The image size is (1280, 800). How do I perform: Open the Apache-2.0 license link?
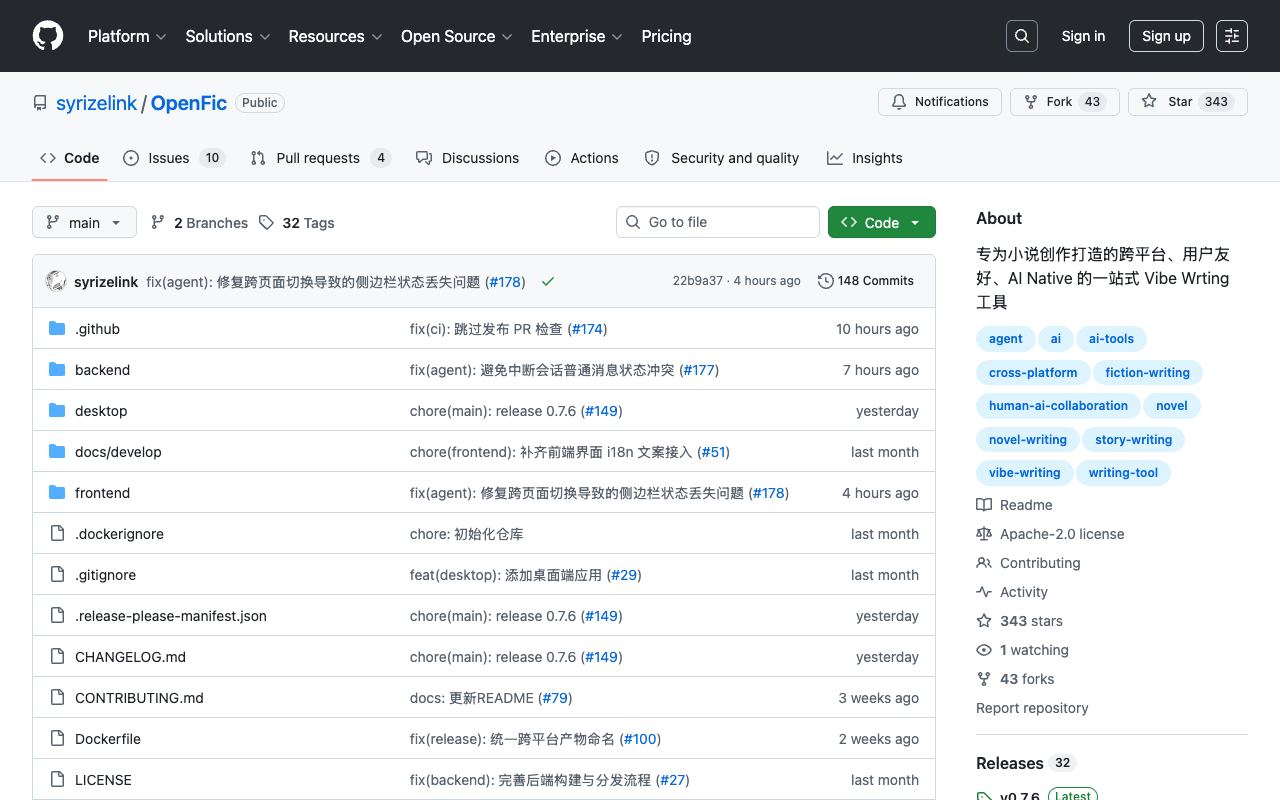(1062, 534)
